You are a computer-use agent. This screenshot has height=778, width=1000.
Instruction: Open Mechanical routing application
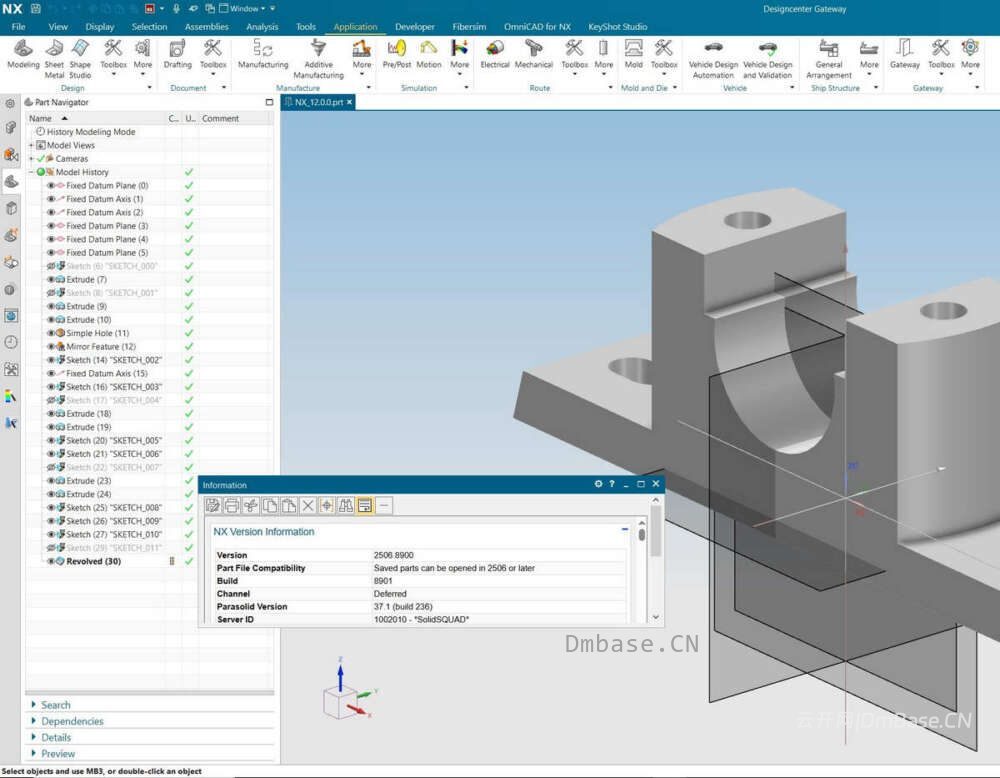534,54
